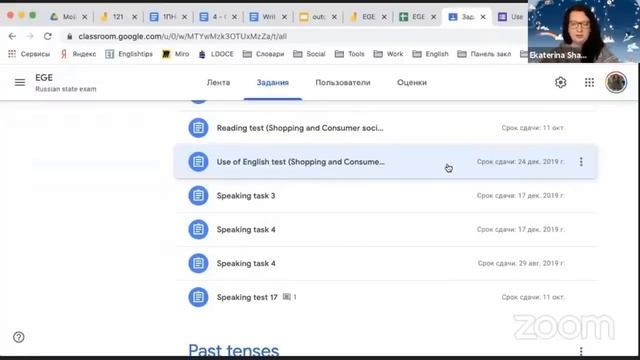
Task: Click the address bar URL
Action: pos(182,36)
